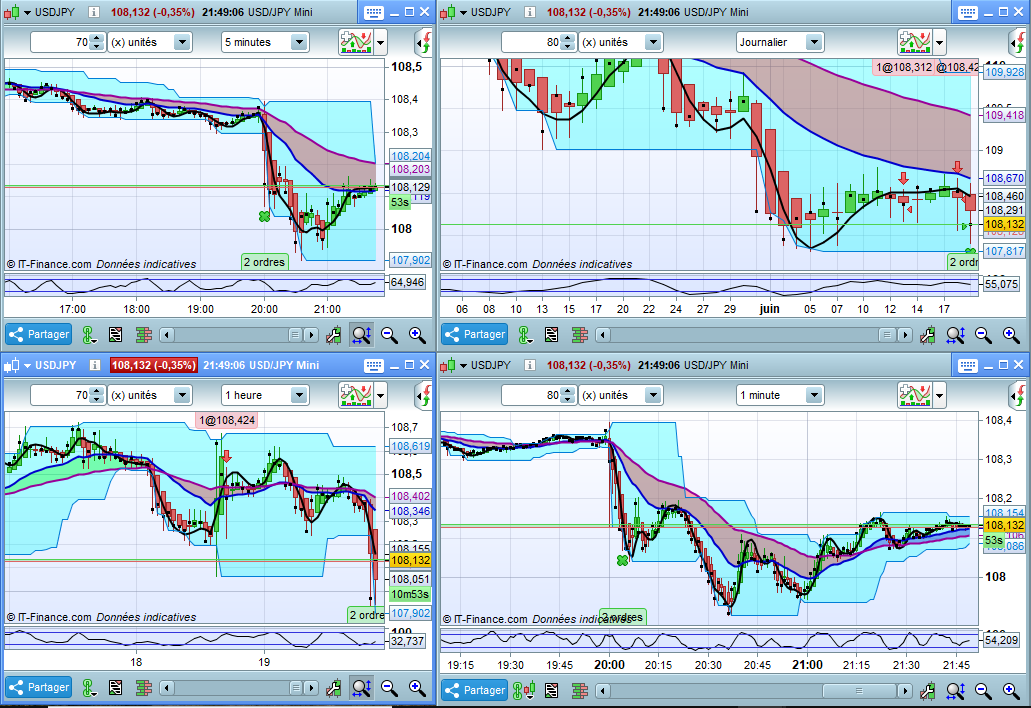Click 2 ordres label in 5 minutes chart
This screenshot has width=1031, height=708.
tap(264, 262)
